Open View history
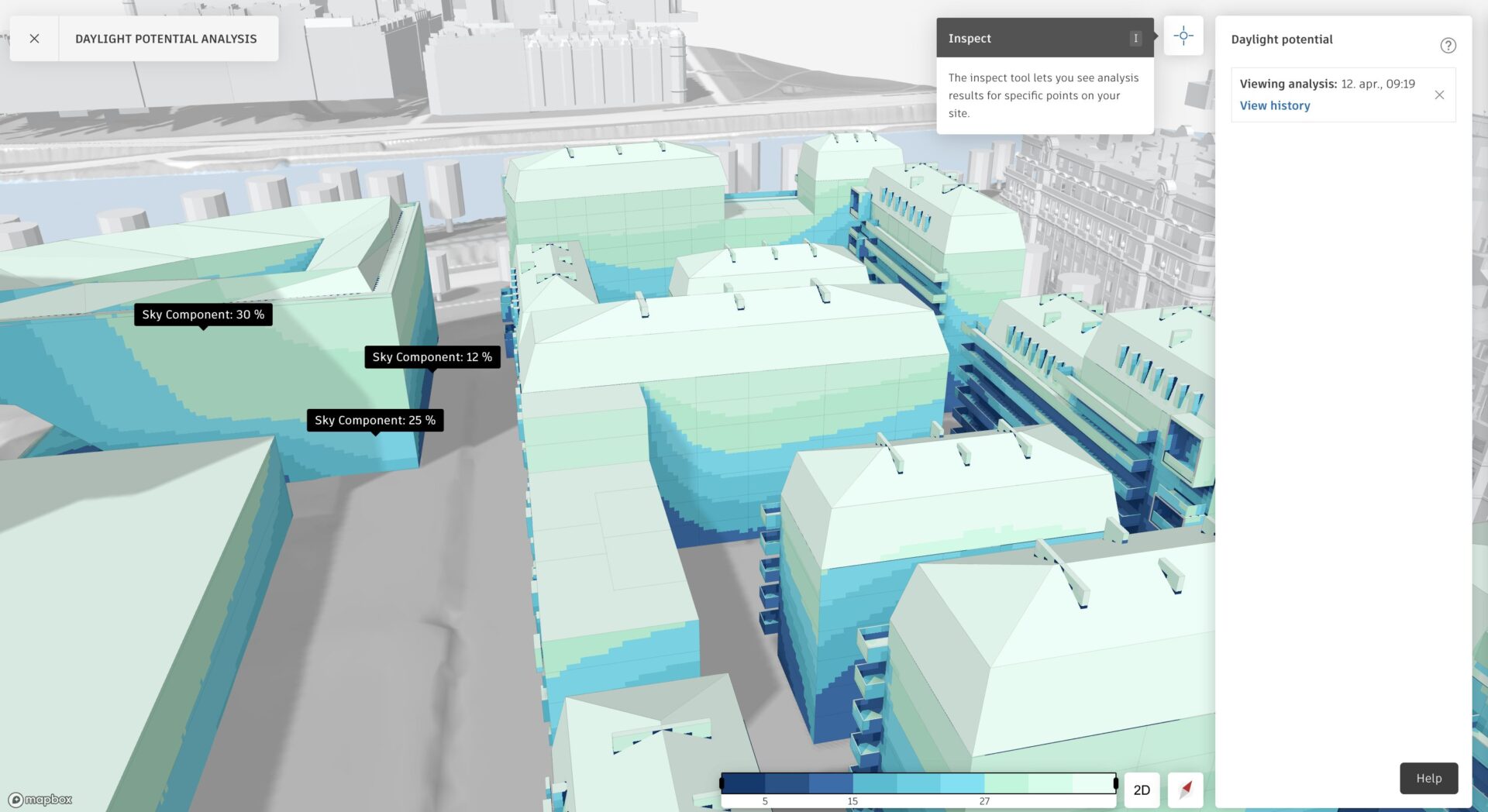The width and height of the screenshot is (1488, 812). (1274, 105)
